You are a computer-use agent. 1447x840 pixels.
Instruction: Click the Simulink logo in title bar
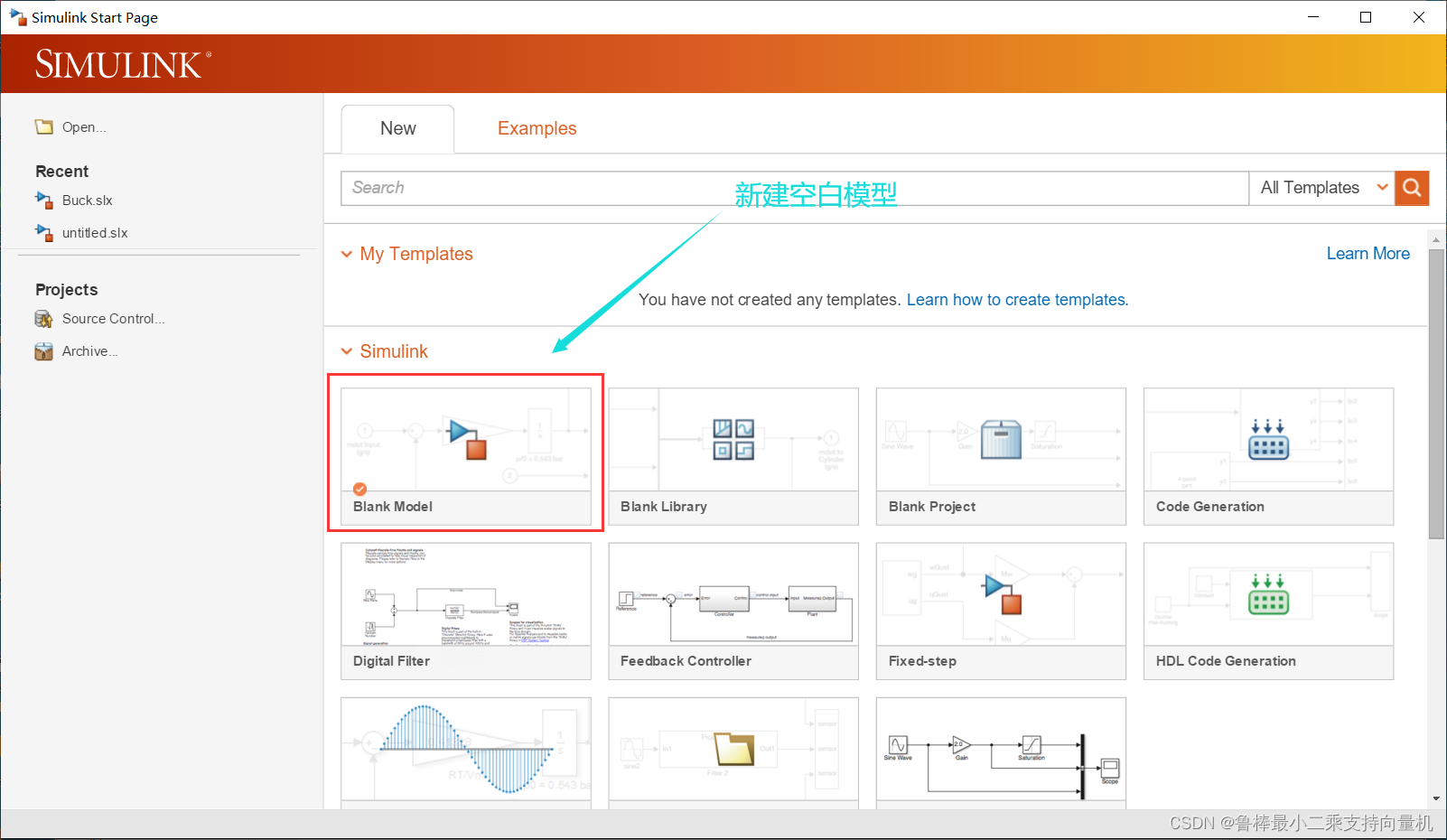tap(17, 17)
